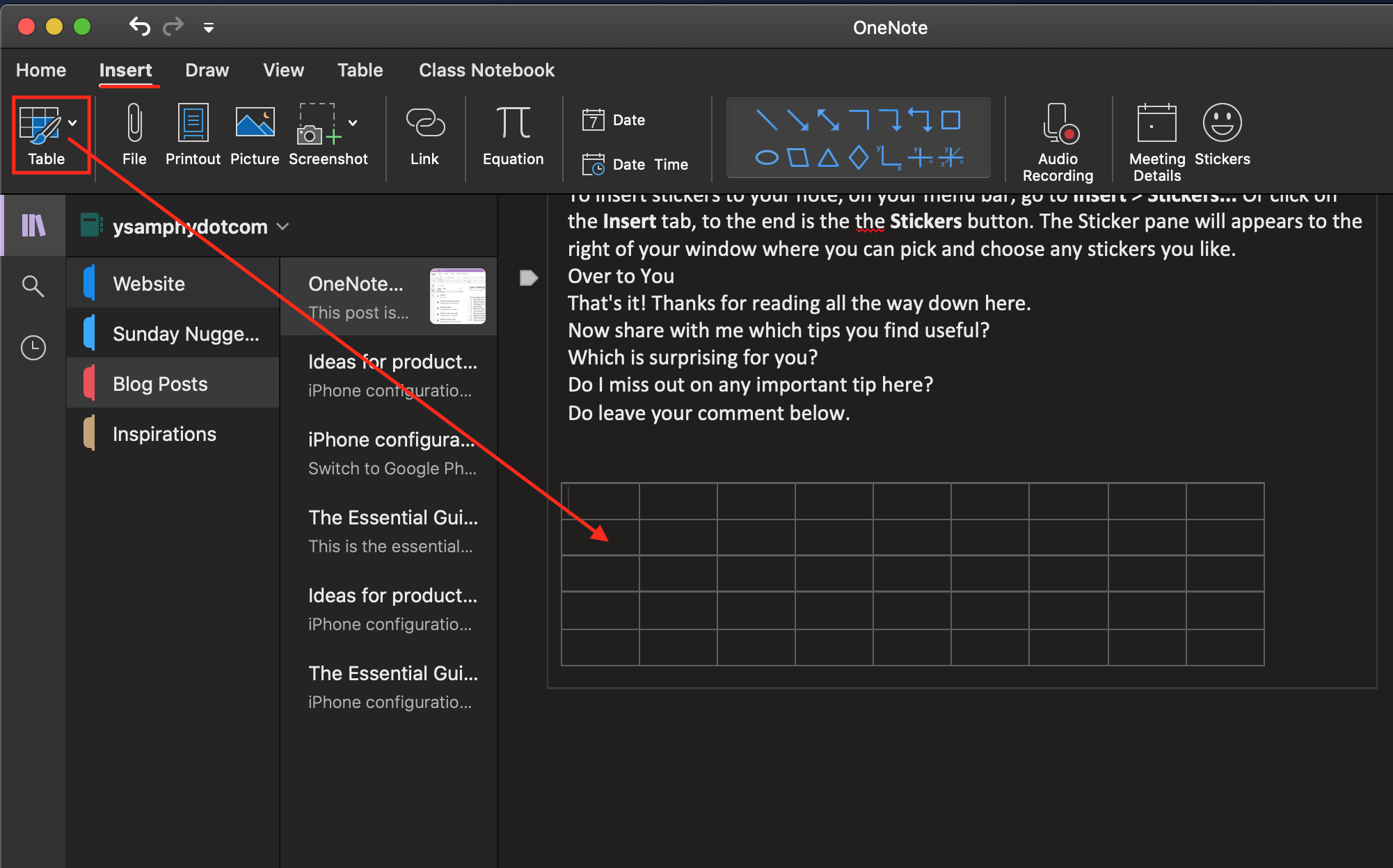Open the OneNote... page thumbnail

(458, 296)
